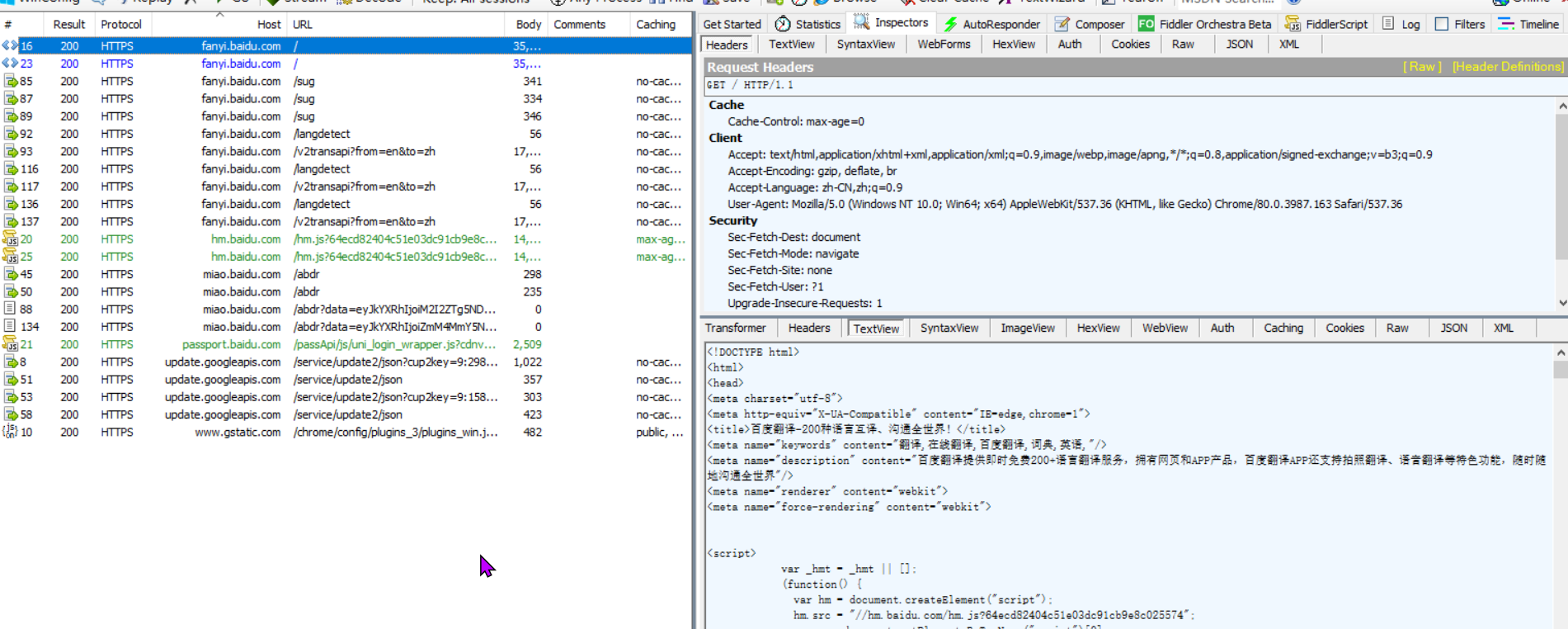Click the session icon for row 85
The height and width of the screenshot is (629, 1568).
point(11,81)
